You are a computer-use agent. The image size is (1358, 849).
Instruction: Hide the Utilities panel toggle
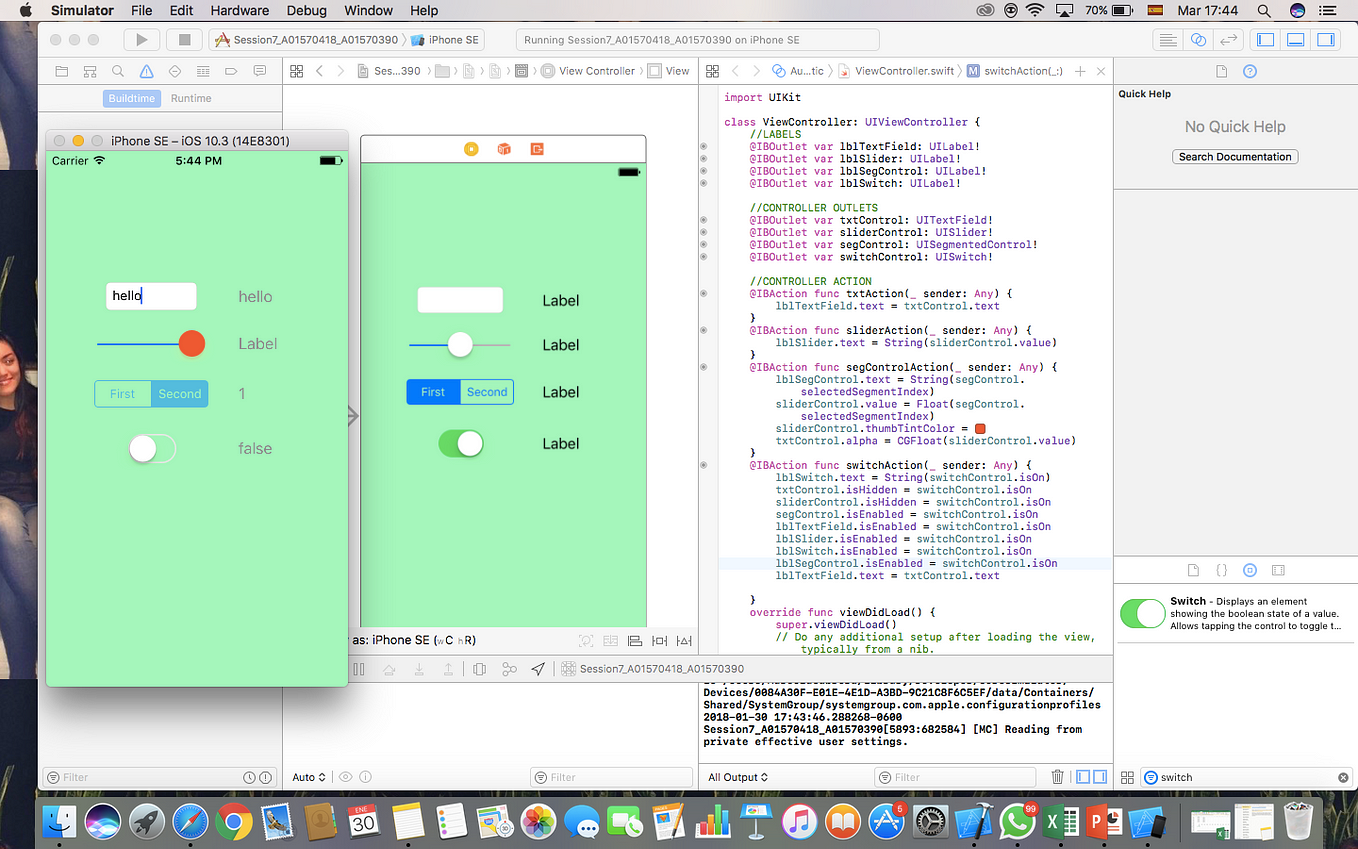tap(1326, 40)
